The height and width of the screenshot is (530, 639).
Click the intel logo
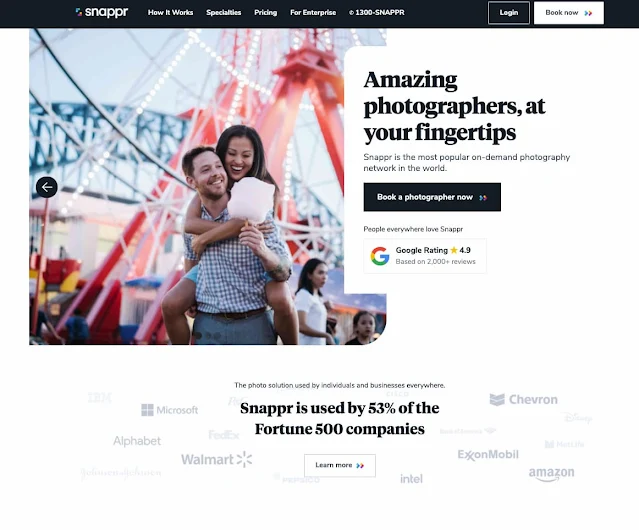click(411, 479)
